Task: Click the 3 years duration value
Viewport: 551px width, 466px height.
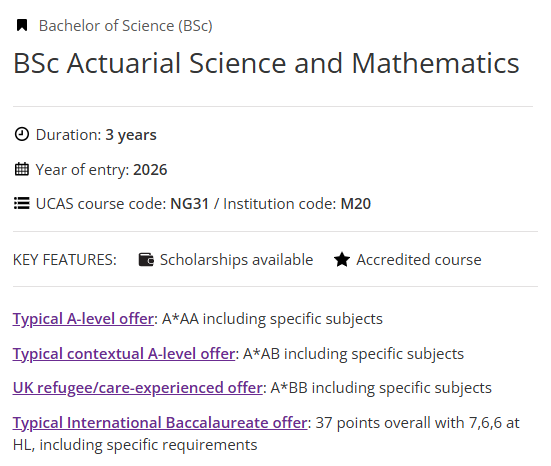Action: coord(131,135)
